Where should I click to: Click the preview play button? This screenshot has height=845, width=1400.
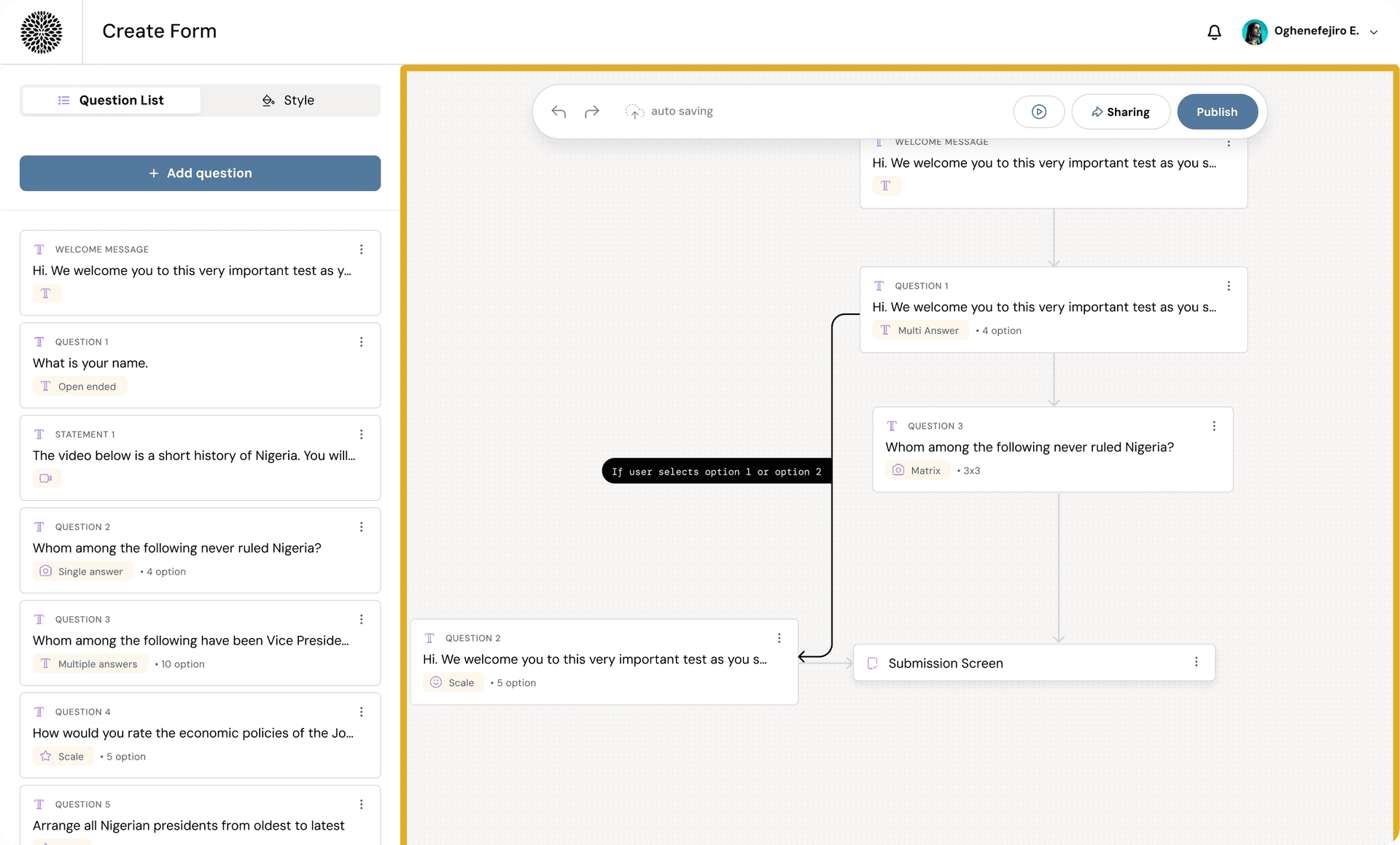click(1039, 112)
